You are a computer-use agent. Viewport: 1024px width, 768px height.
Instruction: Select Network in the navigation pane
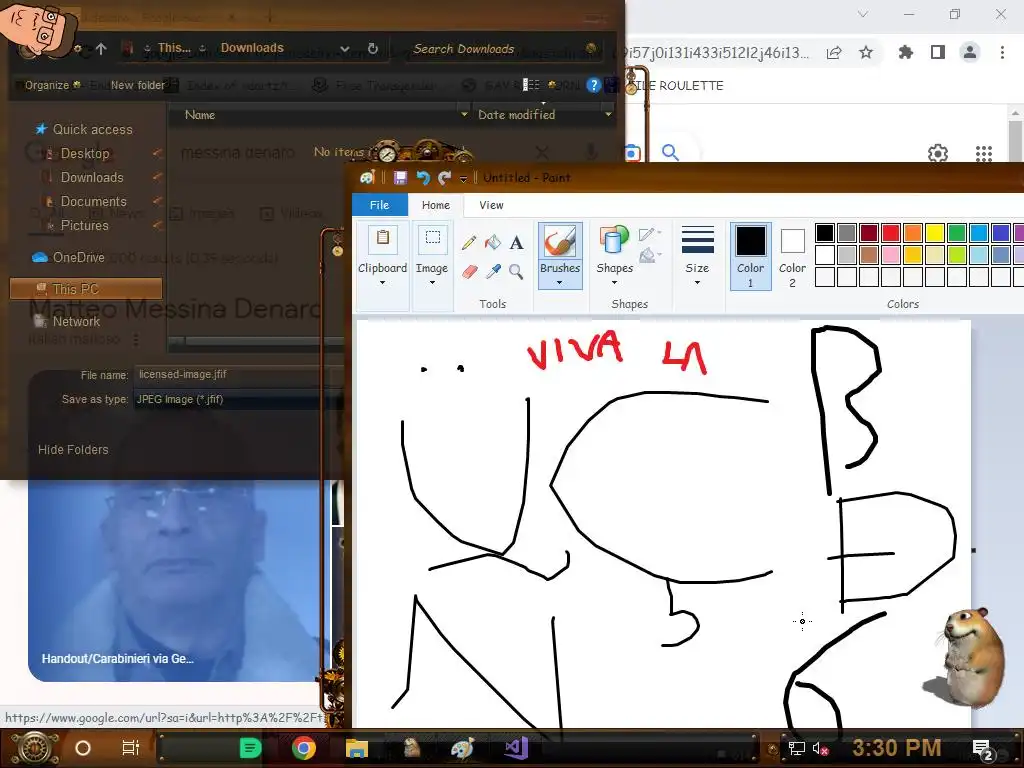click(76, 321)
